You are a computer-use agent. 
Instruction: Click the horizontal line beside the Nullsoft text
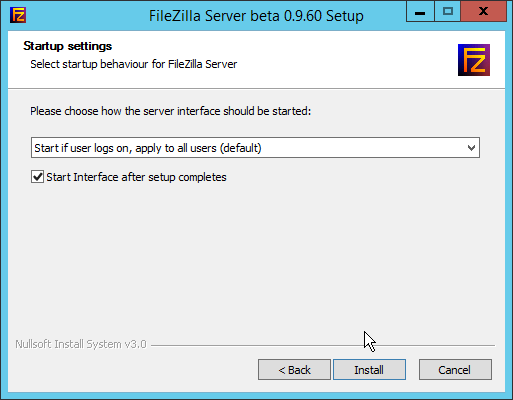(323, 345)
